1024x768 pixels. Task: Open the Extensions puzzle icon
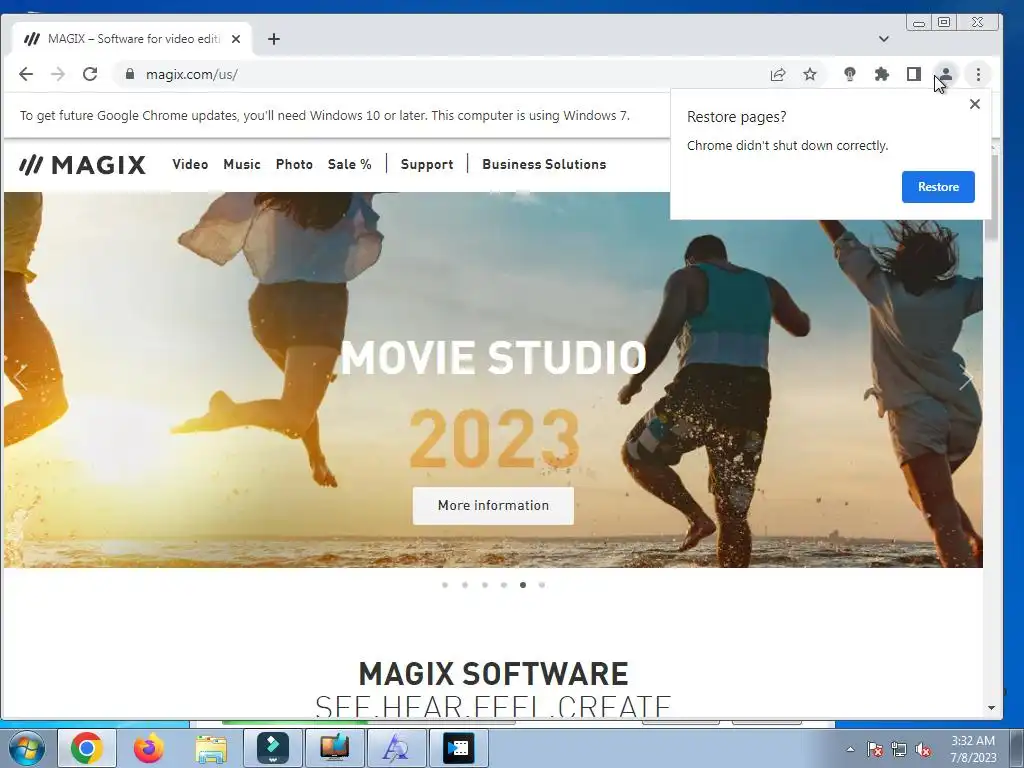(882, 74)
